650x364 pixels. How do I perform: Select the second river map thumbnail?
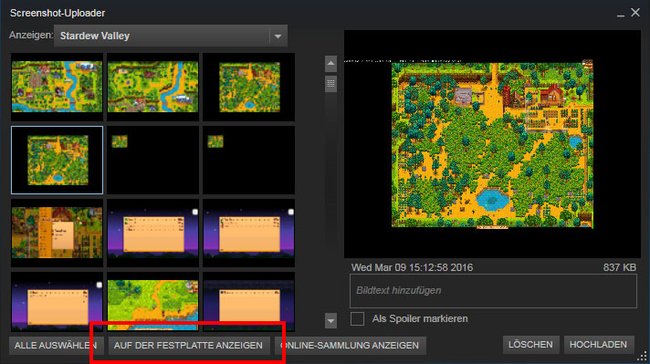pyautogui.click(x=153, y=87)
